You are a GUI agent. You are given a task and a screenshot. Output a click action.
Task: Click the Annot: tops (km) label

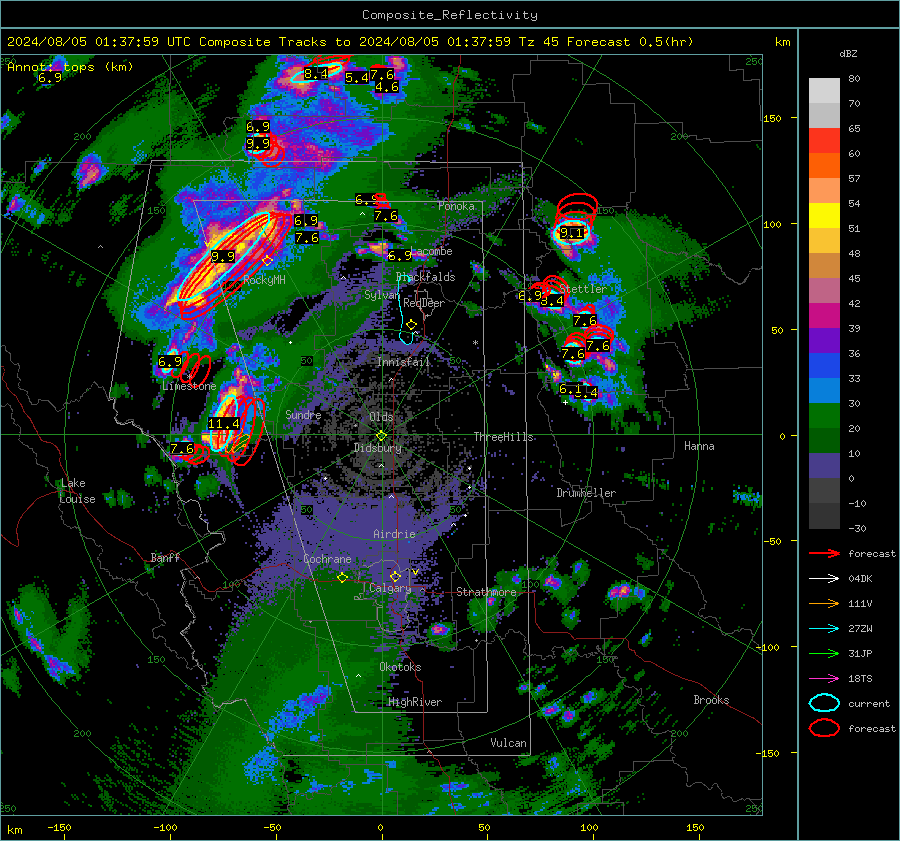tap(70, 67)
